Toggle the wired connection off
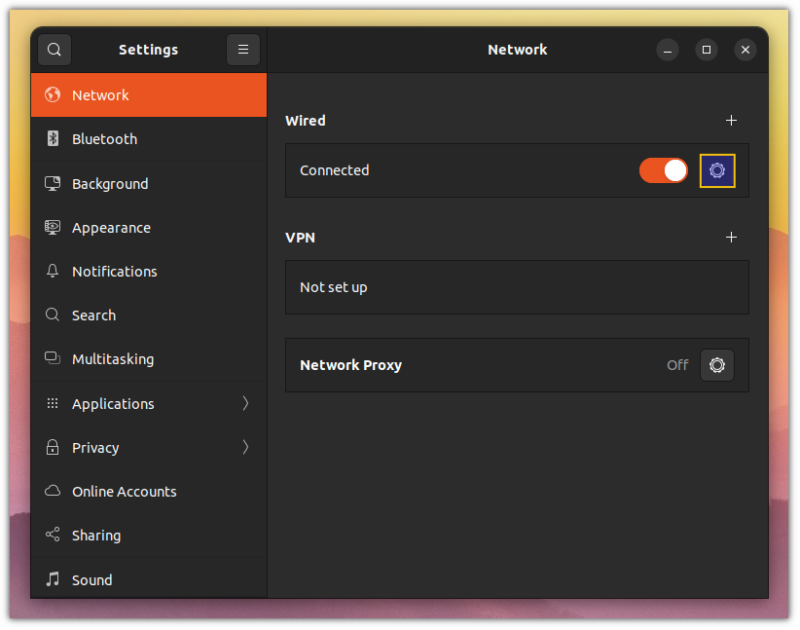Image resolution: width=800 pixels, height=630 pixels. [663, 170]
